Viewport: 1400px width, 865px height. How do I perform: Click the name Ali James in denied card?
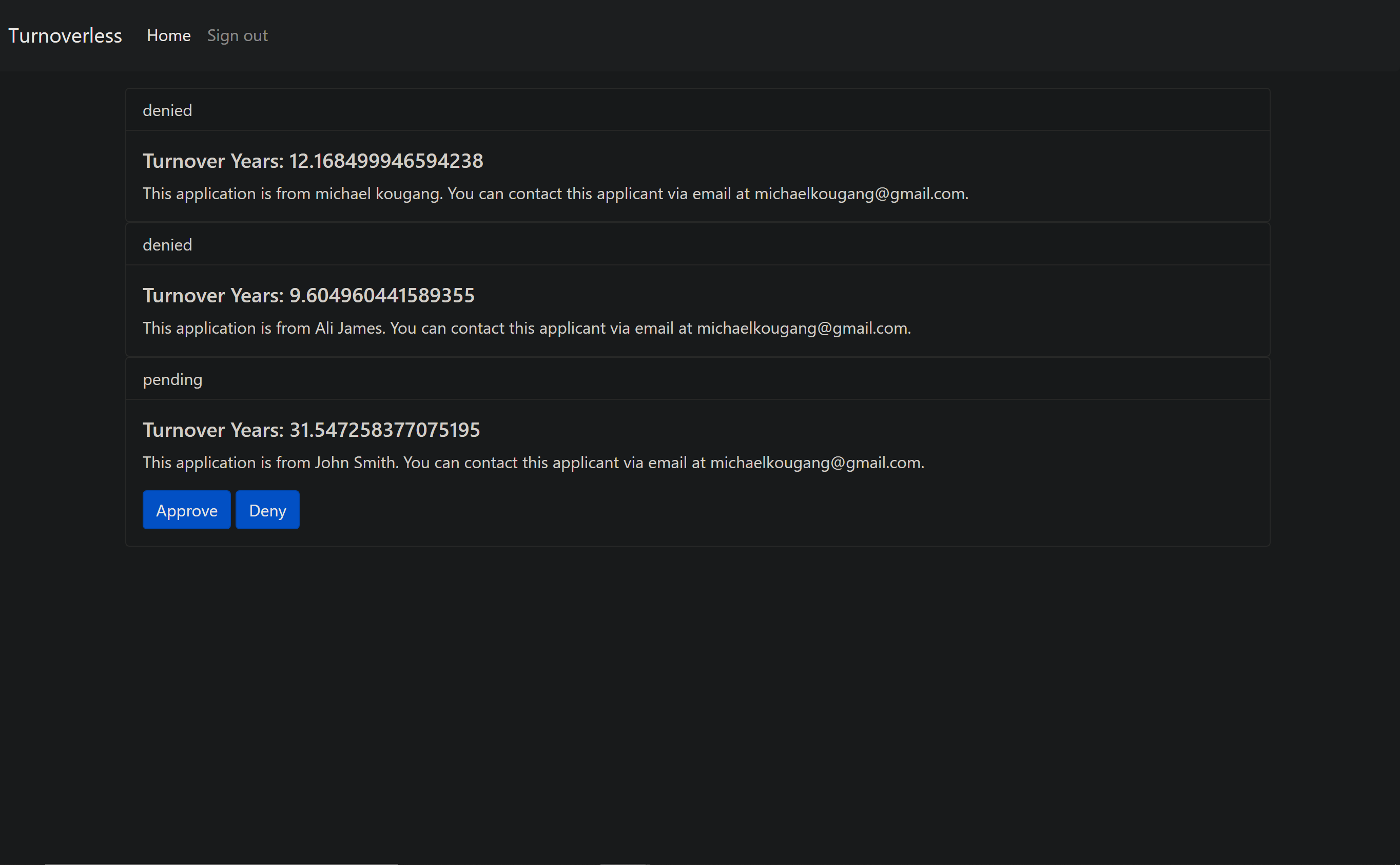pyautogui.click(x=349, y=328)
